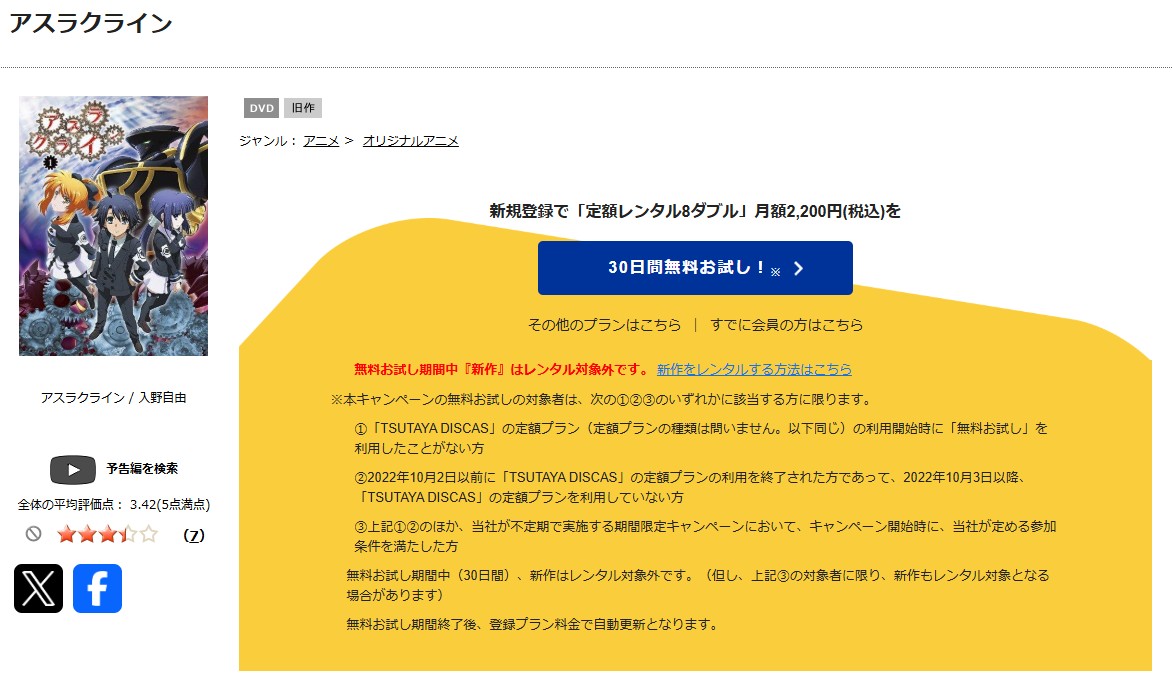1172x688 pixels.
Task: Clear the rating with the no-symbol icon
Action: tap(33, 534)
